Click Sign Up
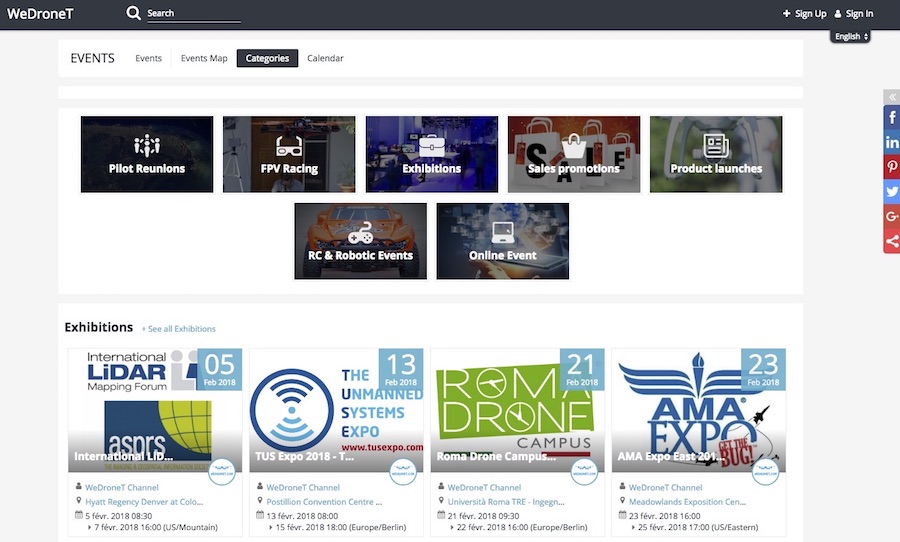 [x=804, y=14]
